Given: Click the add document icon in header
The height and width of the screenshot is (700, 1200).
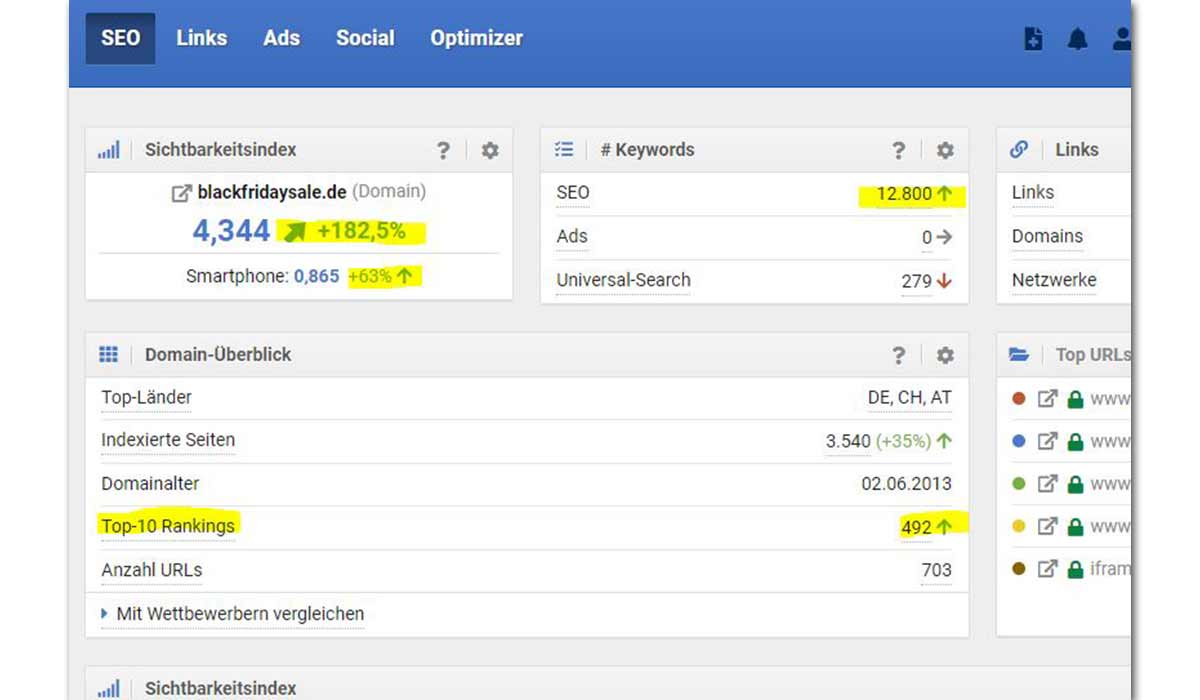Looking at the screenshot, I should (1034, 39).
